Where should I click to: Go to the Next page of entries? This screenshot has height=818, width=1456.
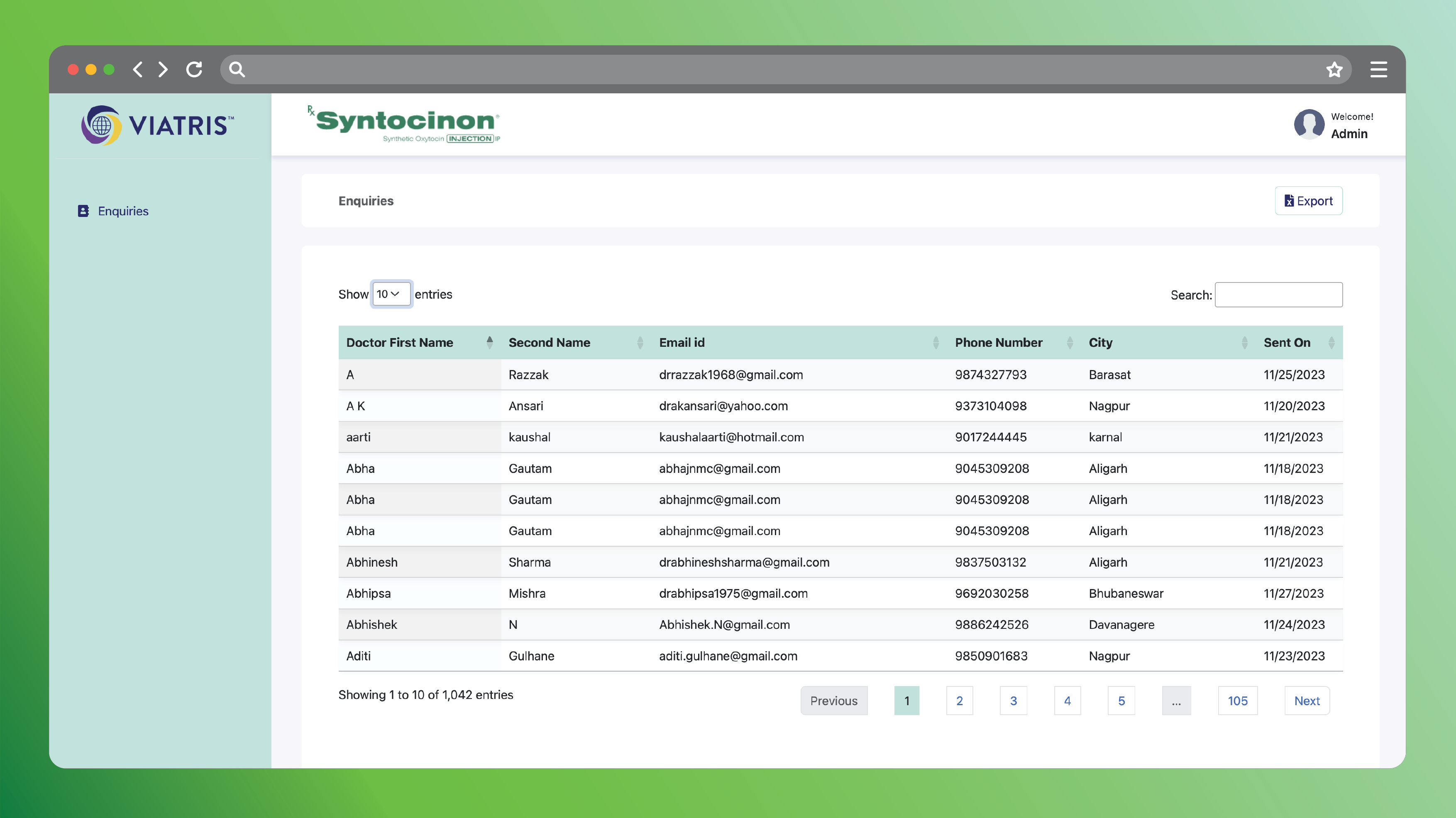click(x=1307, y=701)
